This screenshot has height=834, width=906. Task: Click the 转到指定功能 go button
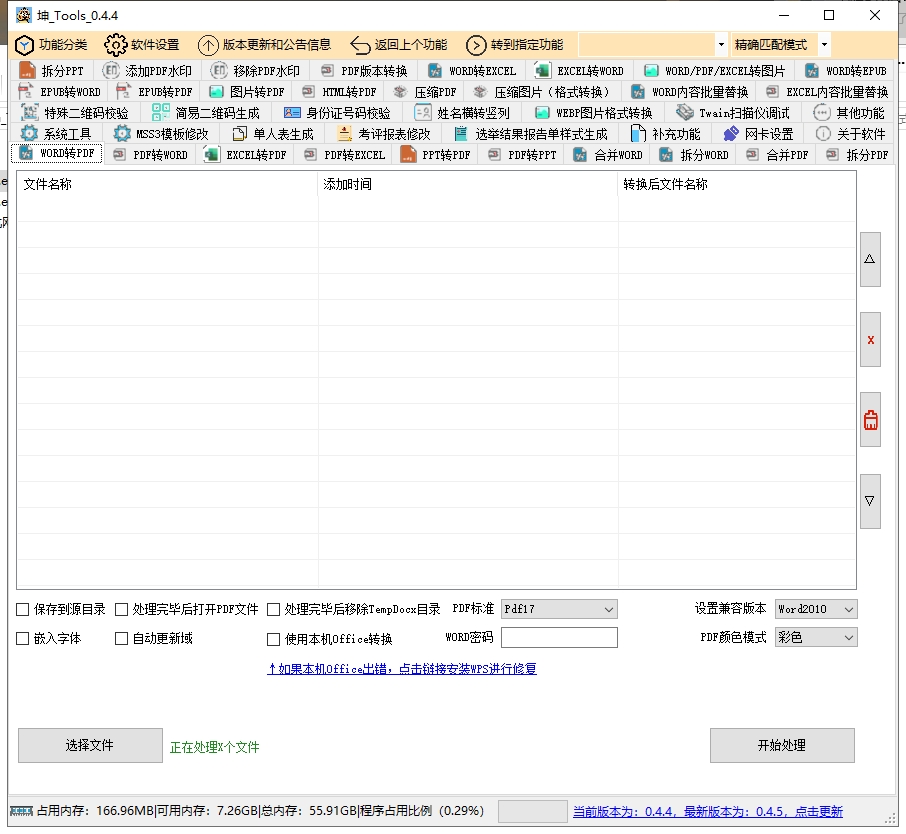coord(515,45)
